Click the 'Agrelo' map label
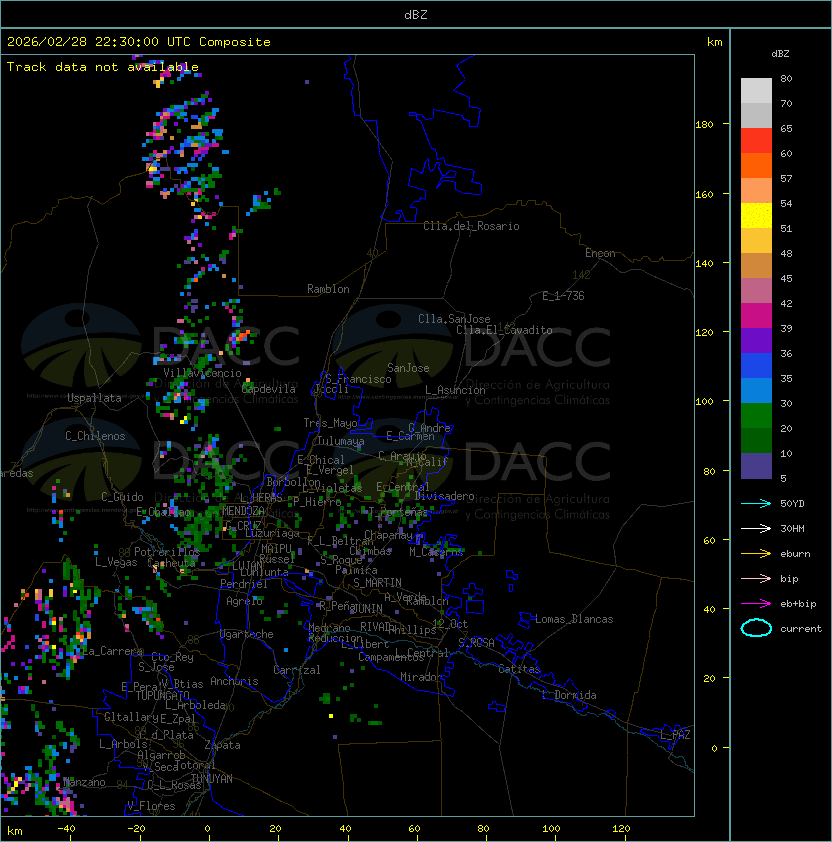 (244, 601)
